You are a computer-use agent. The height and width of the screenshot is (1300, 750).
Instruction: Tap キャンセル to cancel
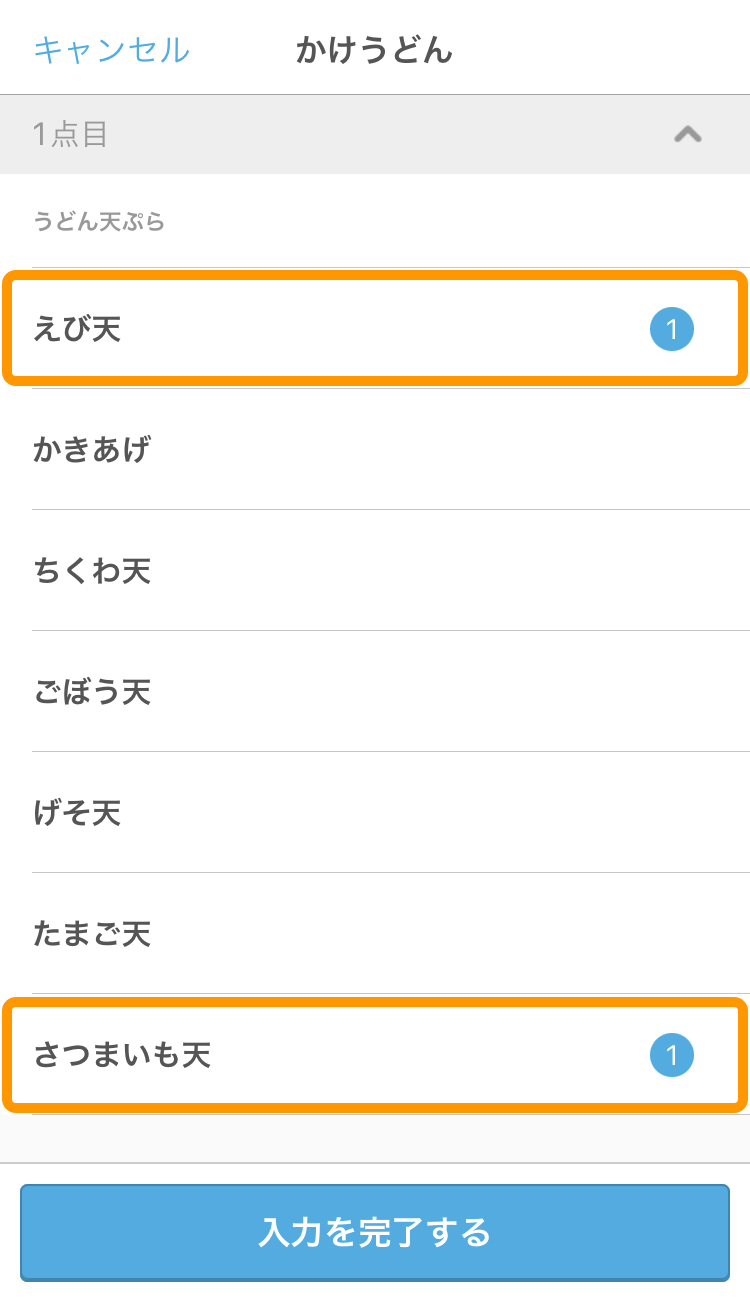[x=111, y=49]
